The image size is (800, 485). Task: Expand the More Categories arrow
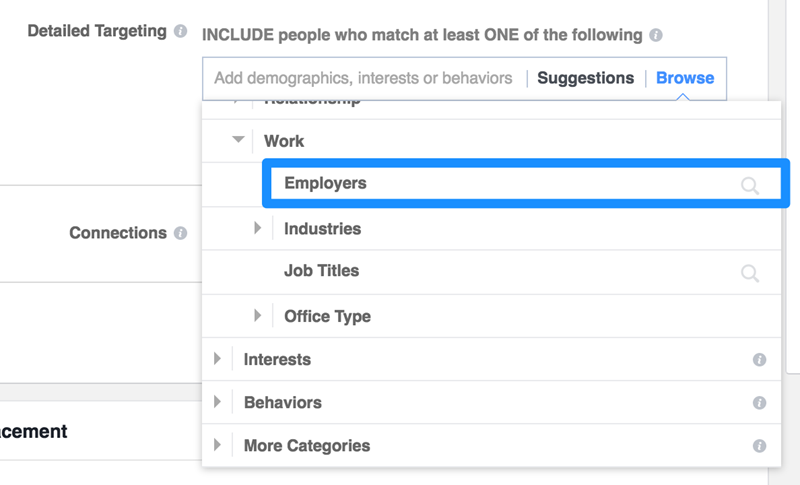[217, 445]
